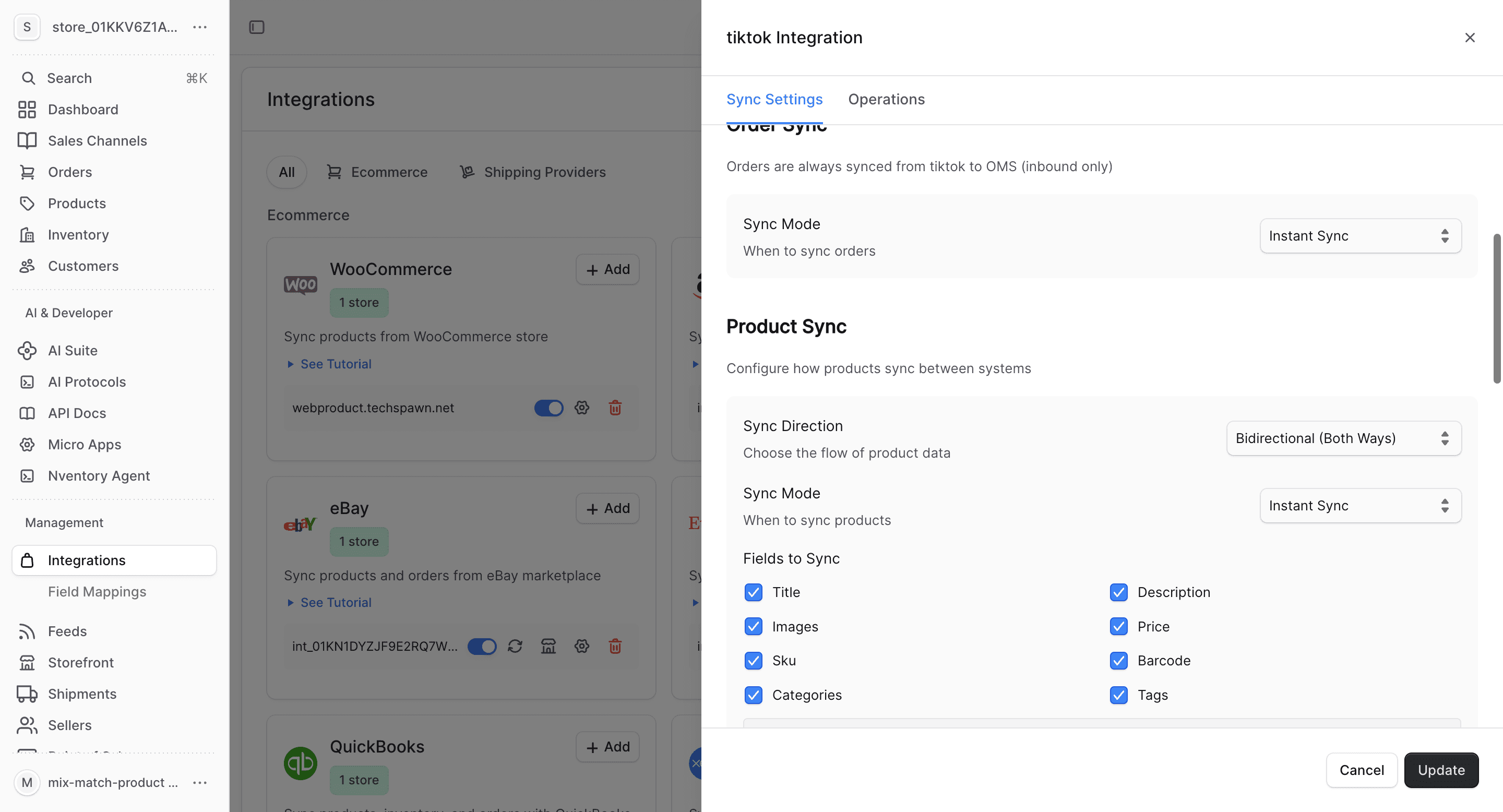Image resolution: width=1503 pixels, height=812 pixels.
Task: Click the AI Suite icon
Action: tap(27, 351)
